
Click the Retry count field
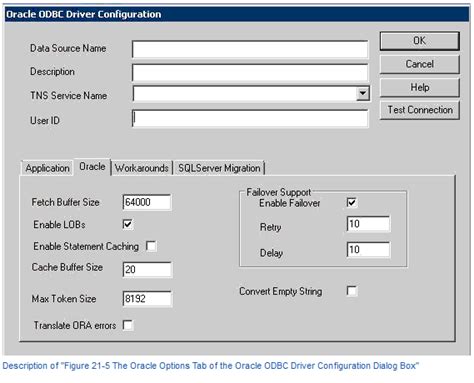(x=368, y=224)
